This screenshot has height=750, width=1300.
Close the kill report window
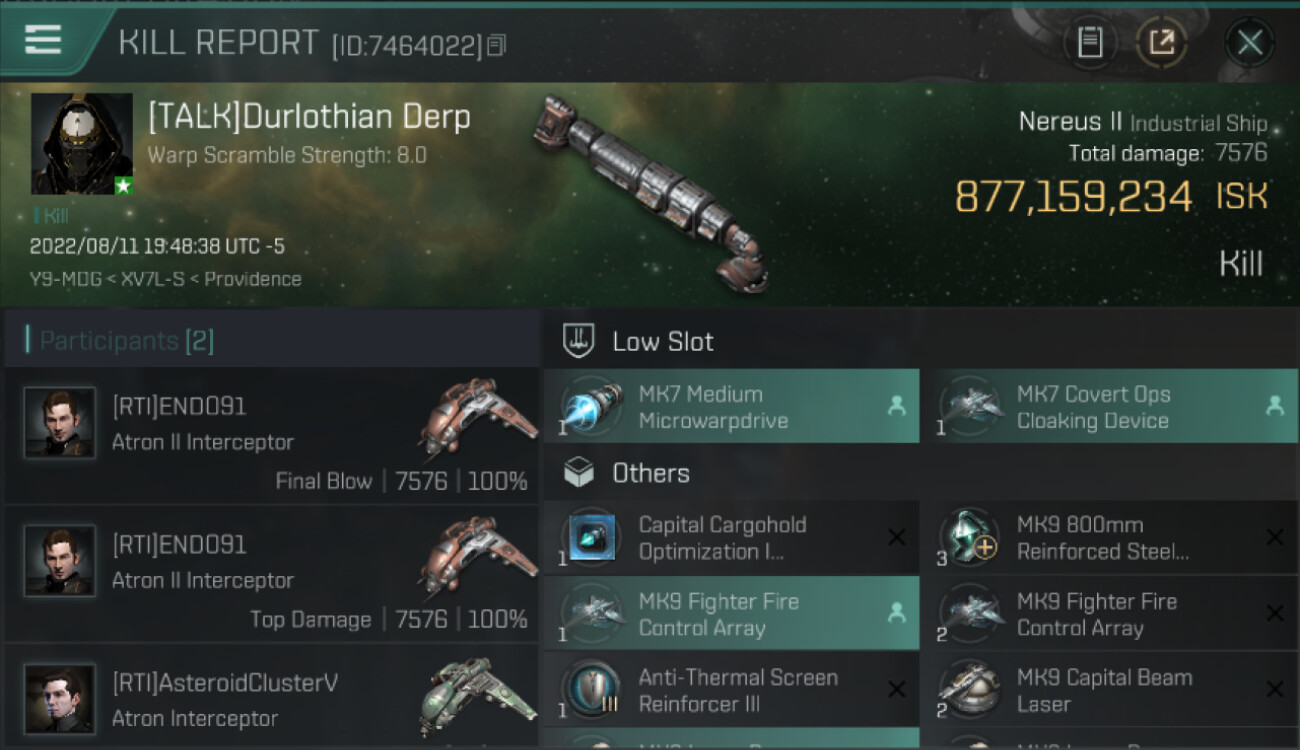tap(1249, 42)
